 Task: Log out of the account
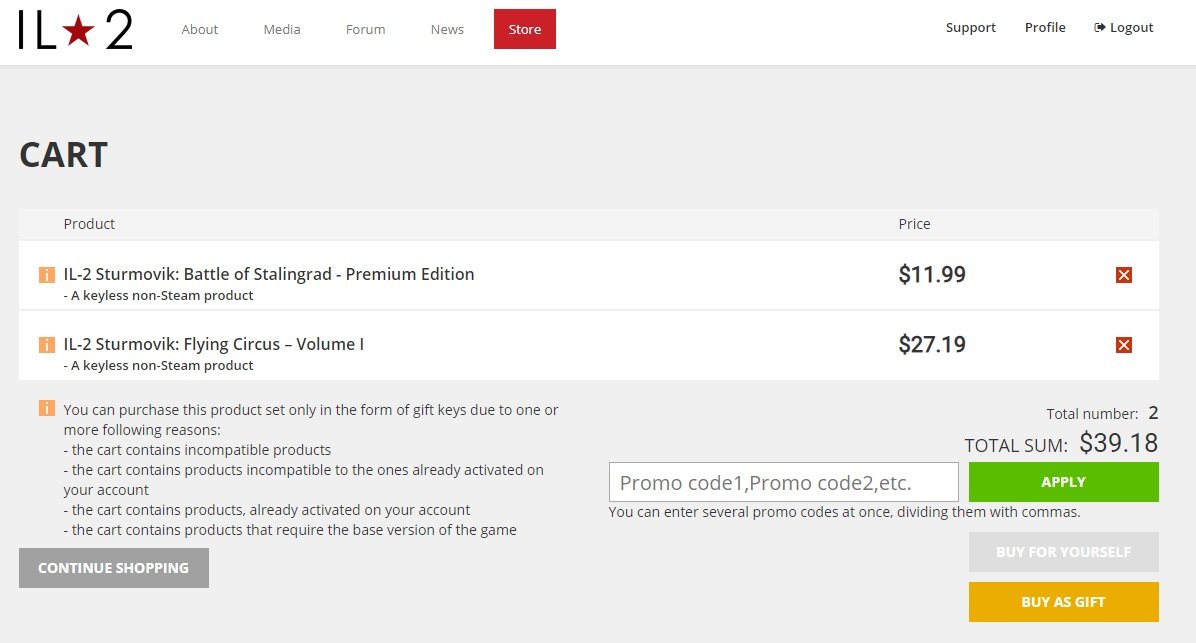[x=1124, y=28]
